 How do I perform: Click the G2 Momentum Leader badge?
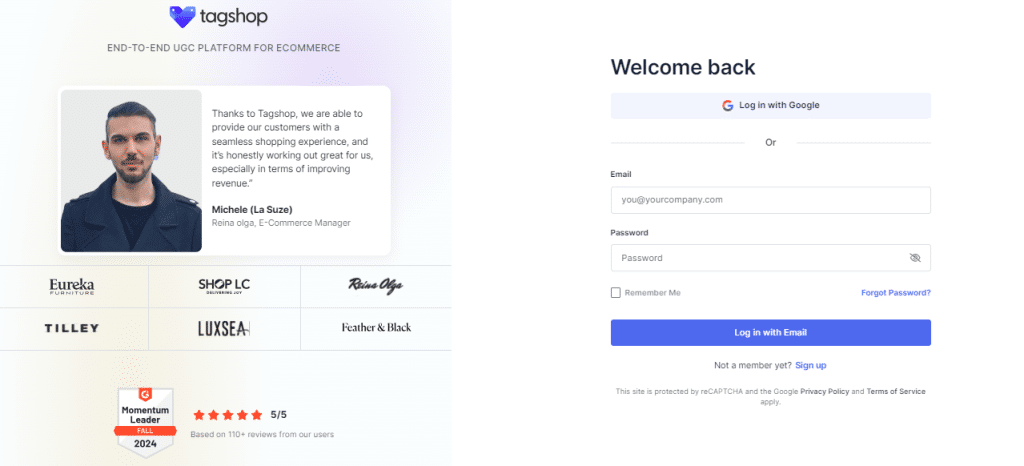pyautogui.click(x=147, y=422)
